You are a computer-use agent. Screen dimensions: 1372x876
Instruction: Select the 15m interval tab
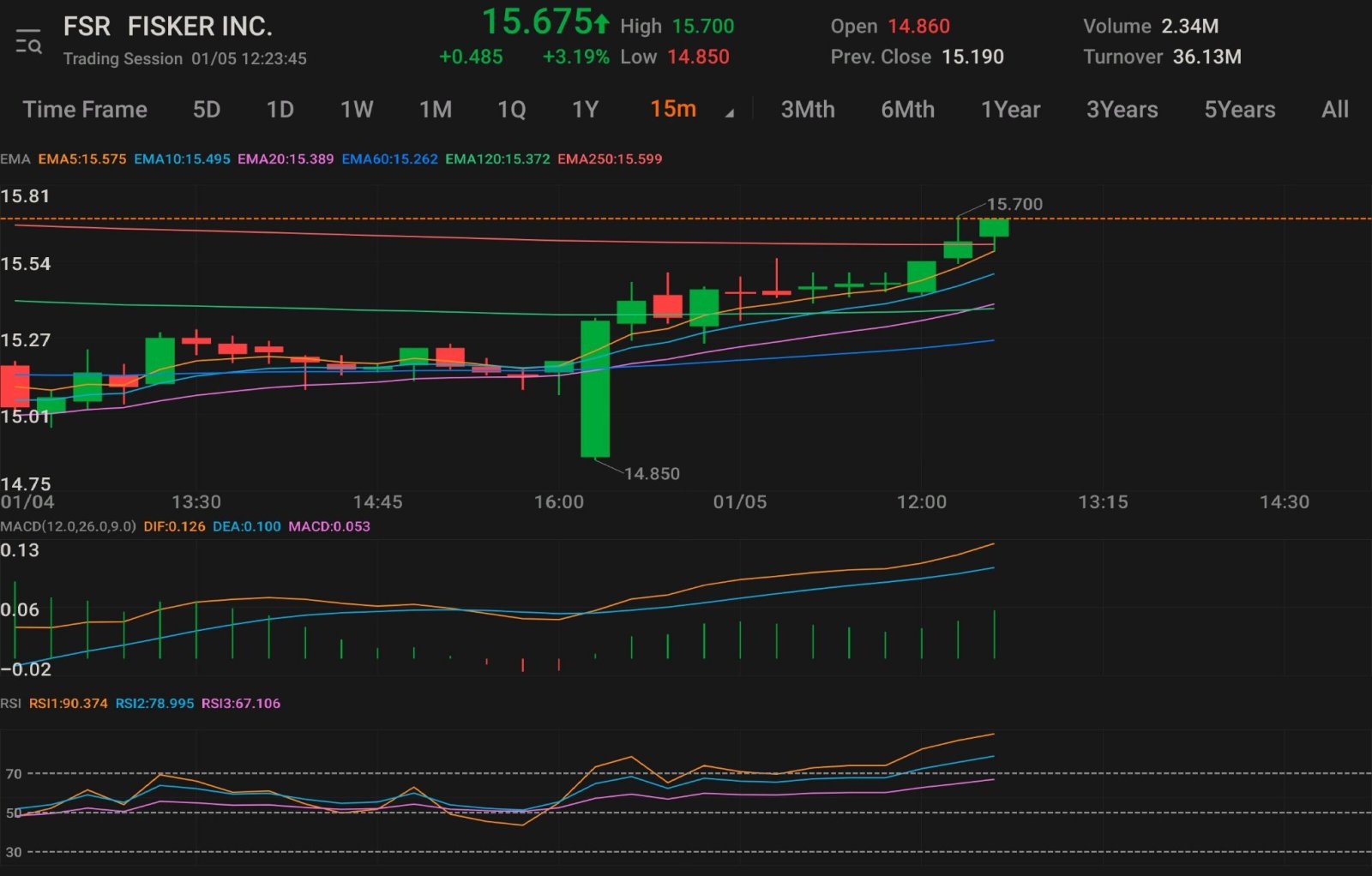pyautogui.click(x=673, y=109)
